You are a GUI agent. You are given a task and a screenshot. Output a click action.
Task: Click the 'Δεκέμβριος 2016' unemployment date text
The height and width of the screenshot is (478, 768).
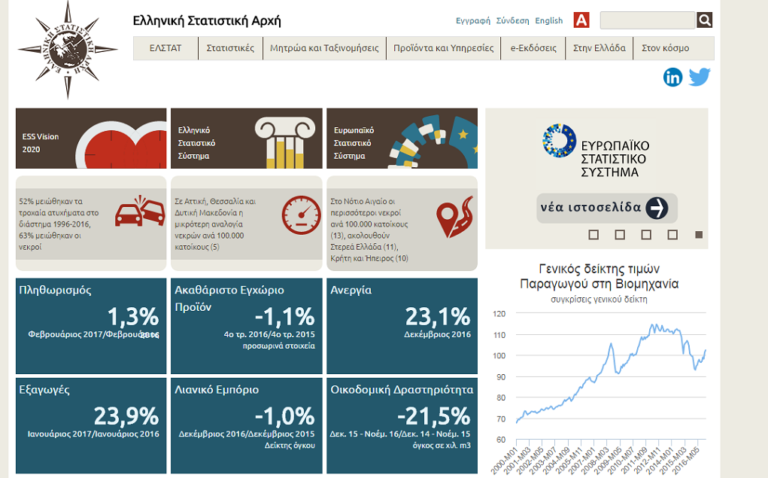(437, 335)
